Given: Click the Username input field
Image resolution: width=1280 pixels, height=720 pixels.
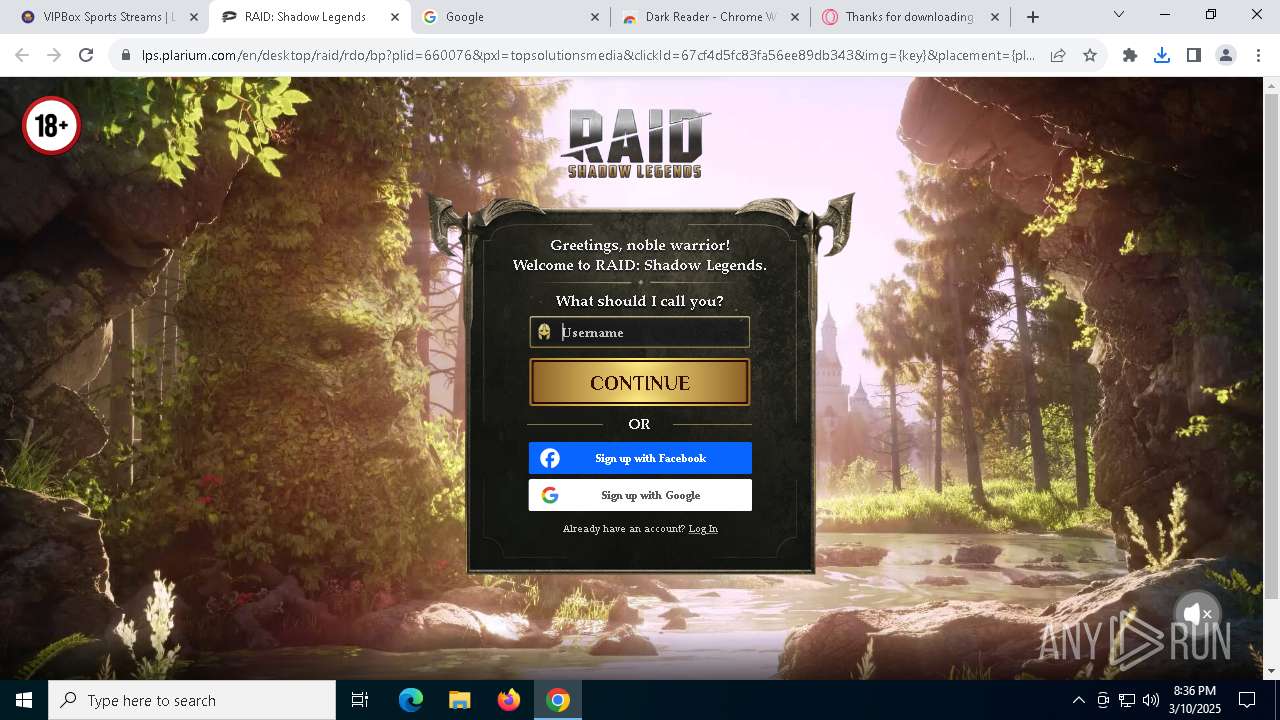Looking at the screenshot, I should tap(640, 332).
